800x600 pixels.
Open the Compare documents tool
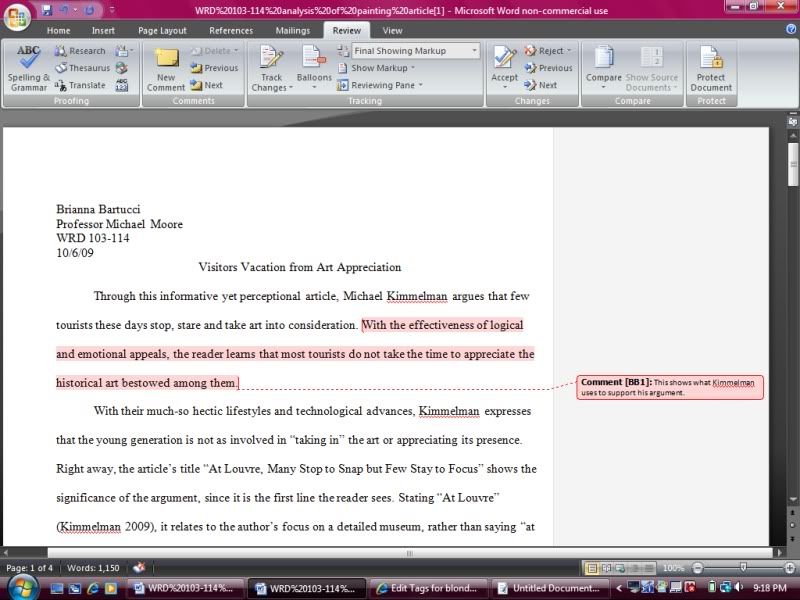point(604,68)
